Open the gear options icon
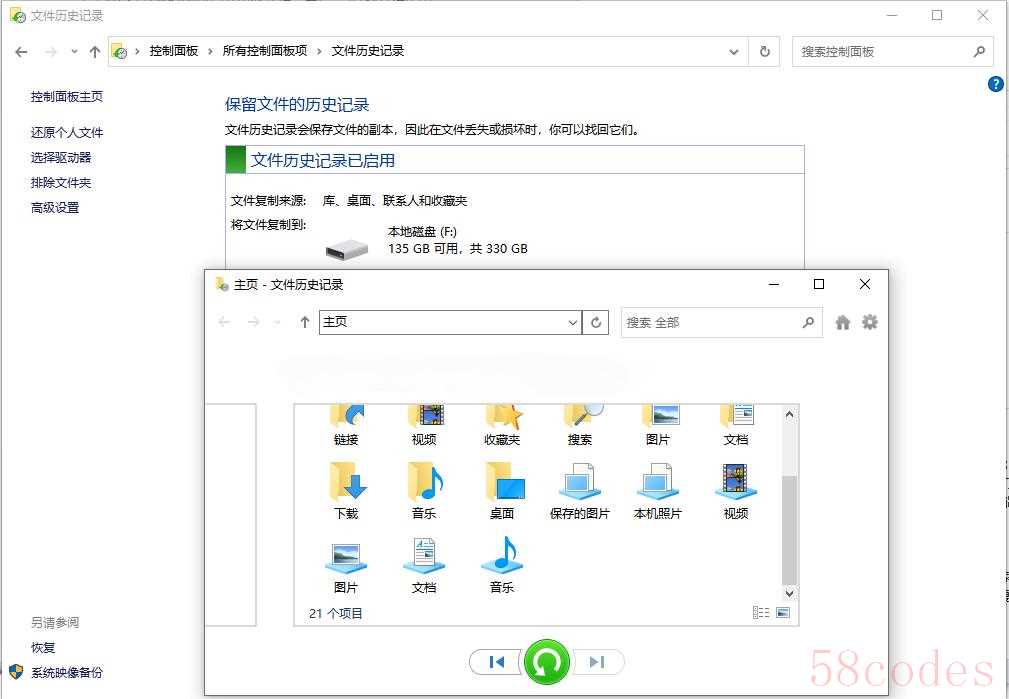This screenshot has width=1009, height=699. coord(869,321)
